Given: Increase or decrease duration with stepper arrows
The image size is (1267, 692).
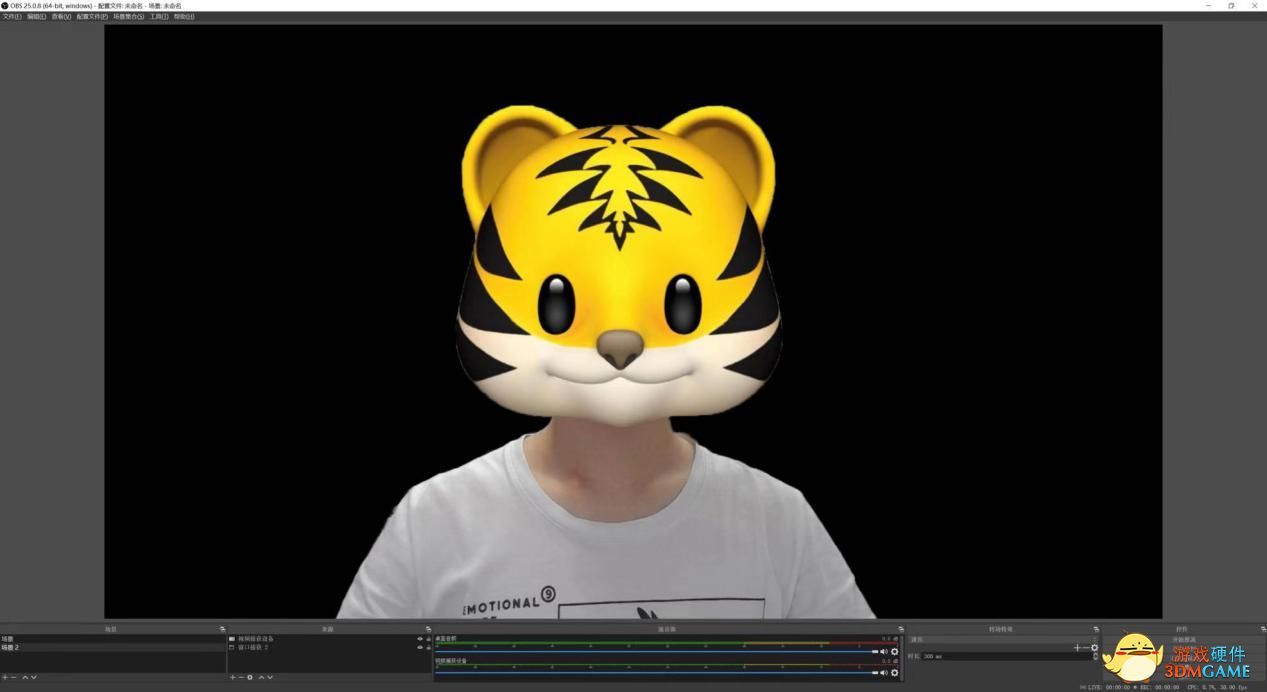Looking at the screenshot, I should click(1095, 656).
